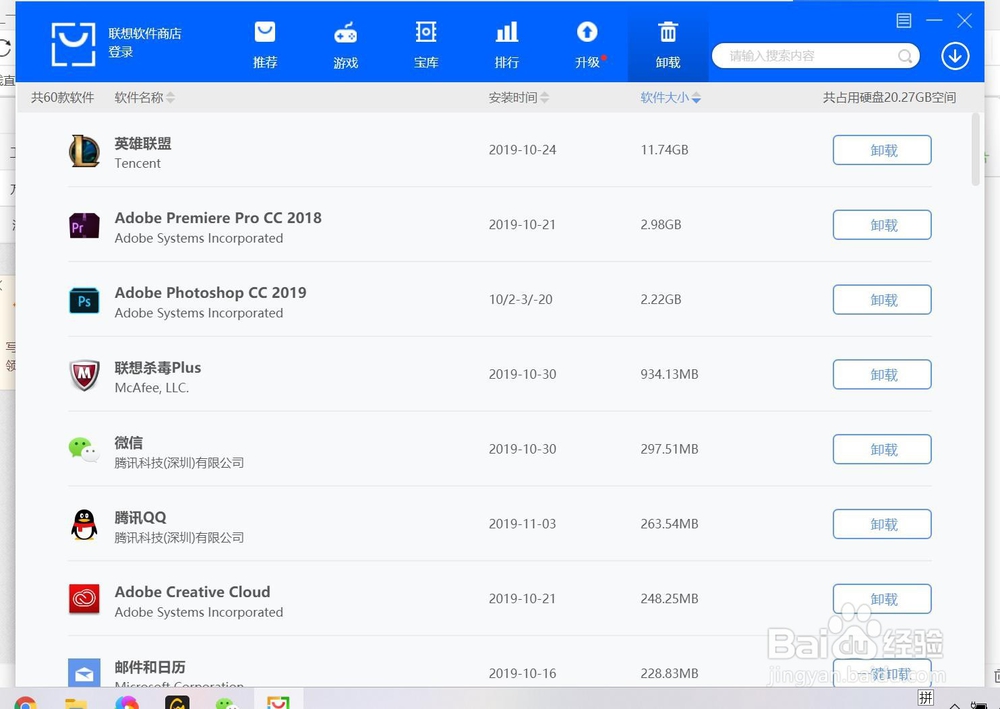Click the WeChat icon in list
Image resolution: width=1000 pixels, height=709 pixels.
point(84,450)
